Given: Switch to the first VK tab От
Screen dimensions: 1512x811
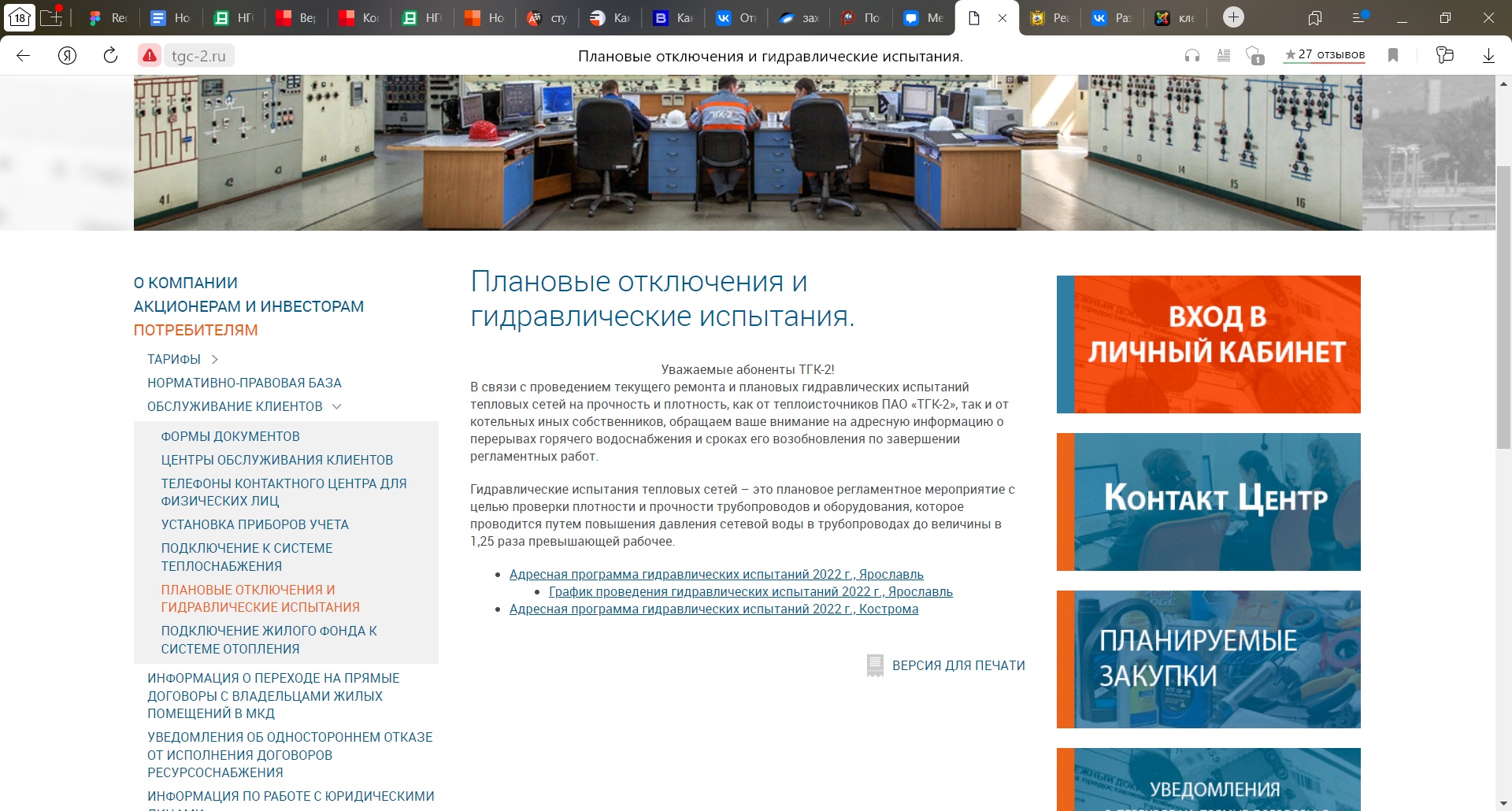Looking at the screenshot, I should click(736, 17).
